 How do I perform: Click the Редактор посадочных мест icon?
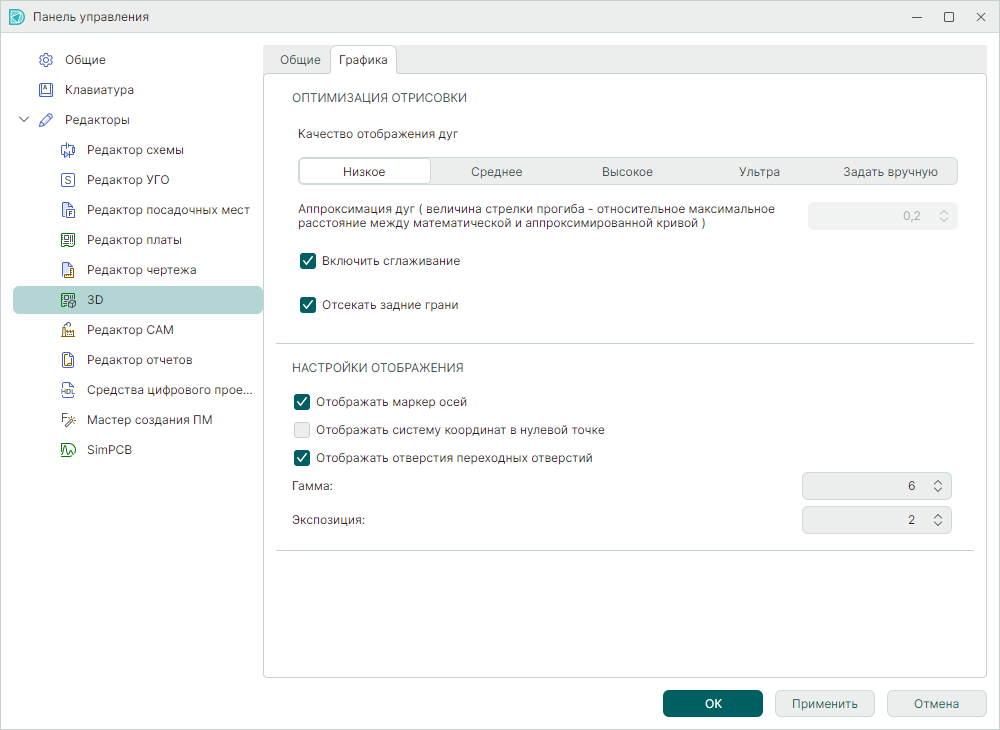coord(68,210)
